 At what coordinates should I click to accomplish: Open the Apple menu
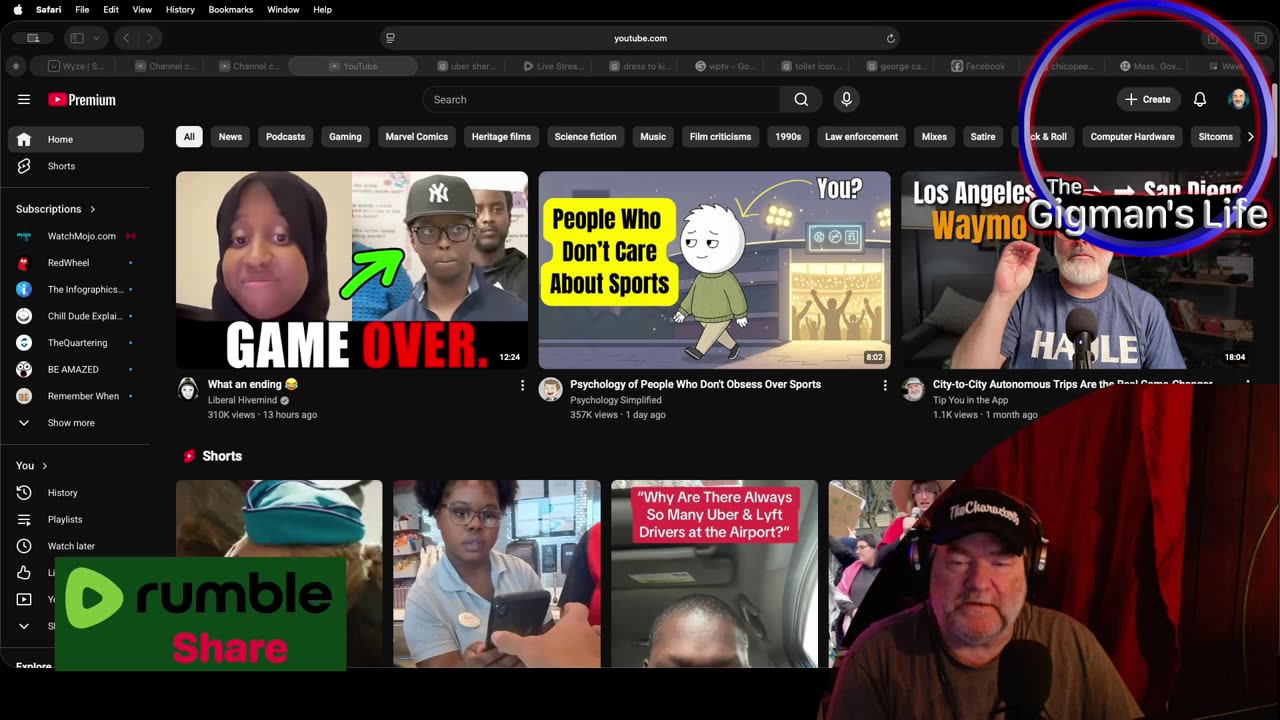pos(18,9)
